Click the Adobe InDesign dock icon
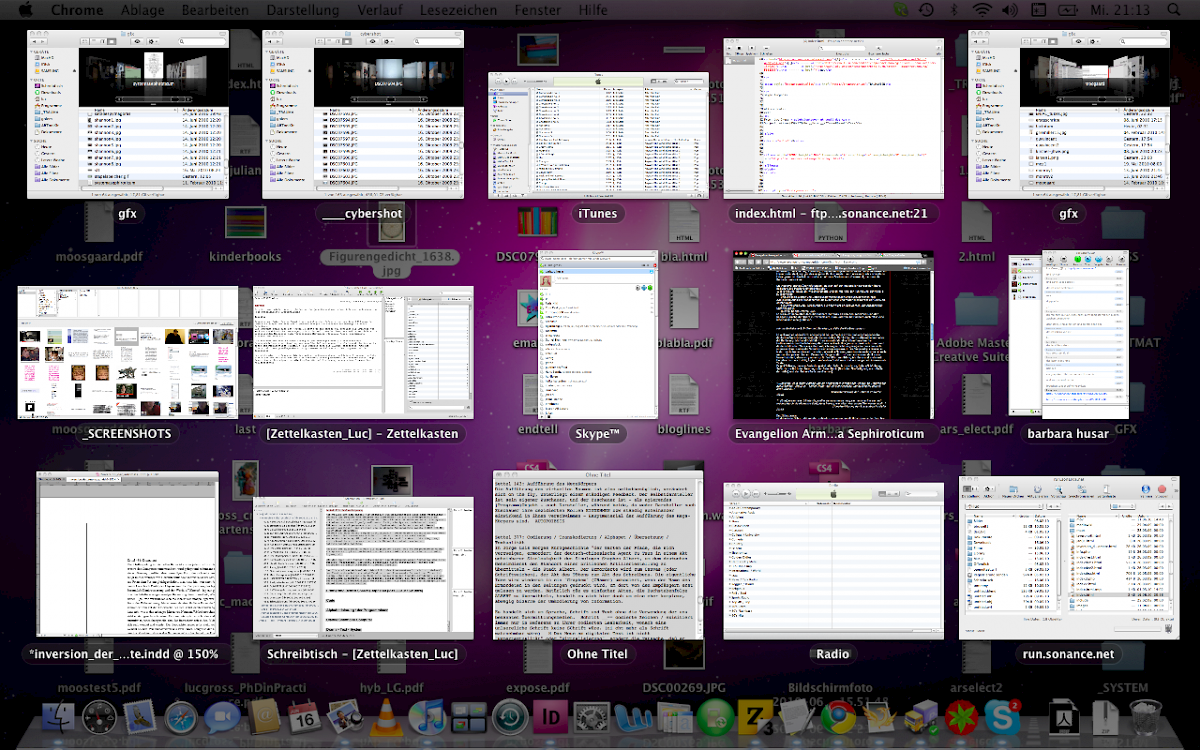 tap(550, 716)
